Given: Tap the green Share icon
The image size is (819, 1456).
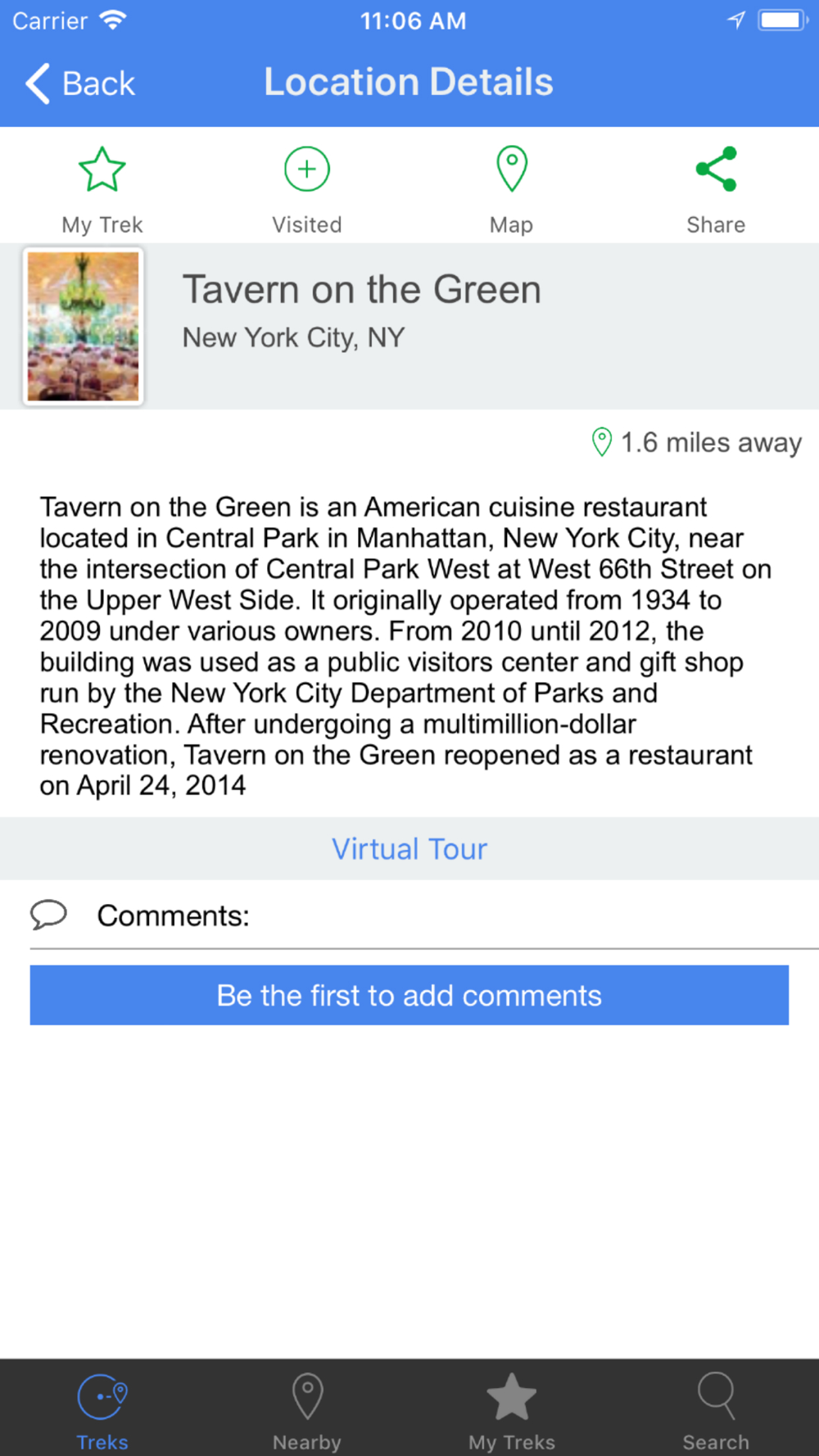Looking at the screenshot, I should 717,170.
